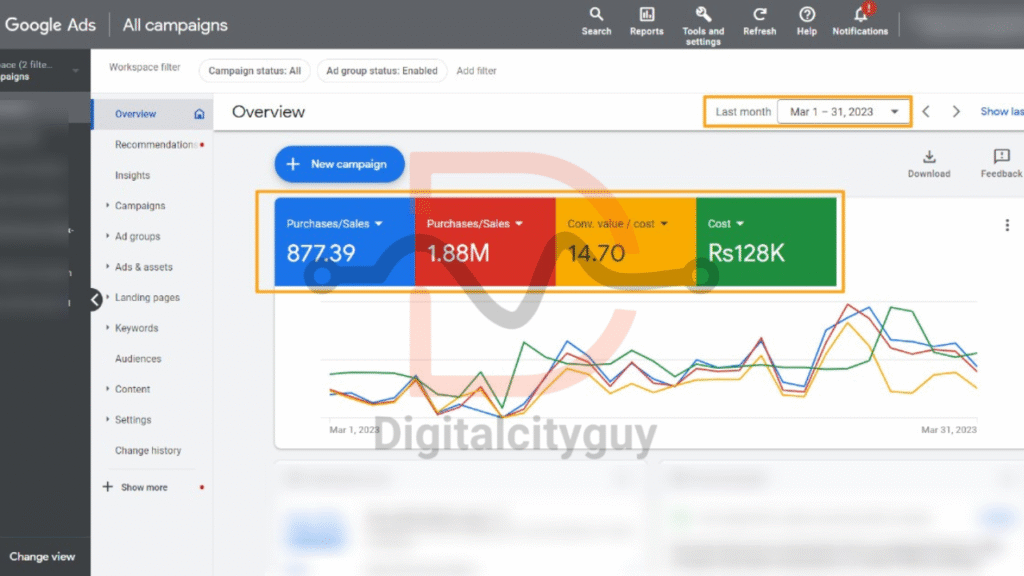Select Keywords in the left navigation
Screen dimensions: 1024x576
136,328
